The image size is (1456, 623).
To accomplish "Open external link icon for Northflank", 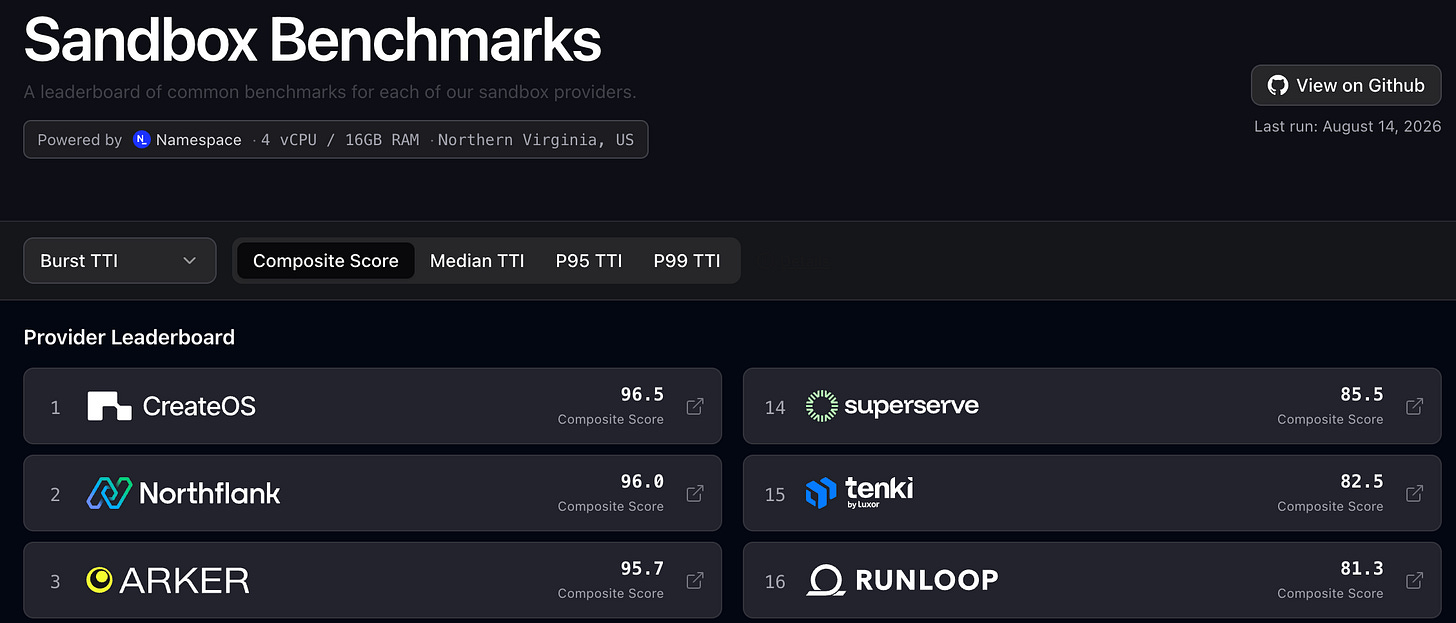I will pyautogui.click(x=695, y=493).
